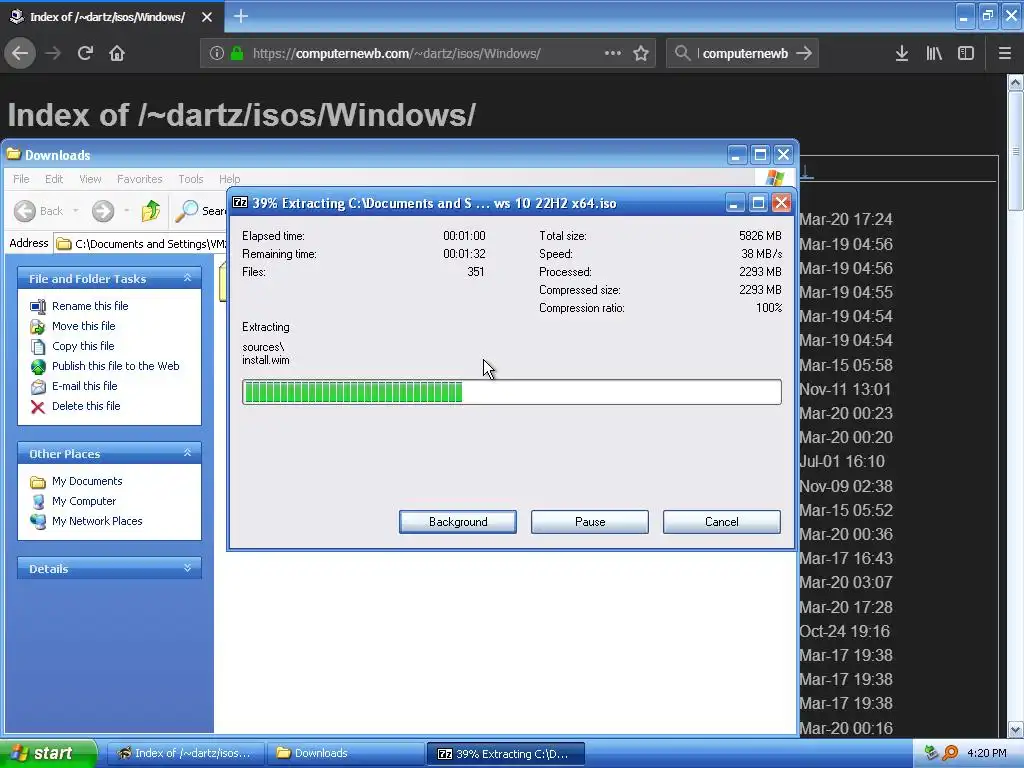Open the Back history dropdown arrow
The height and width of the screenshot is (768, 1024).
click(76, 211)
